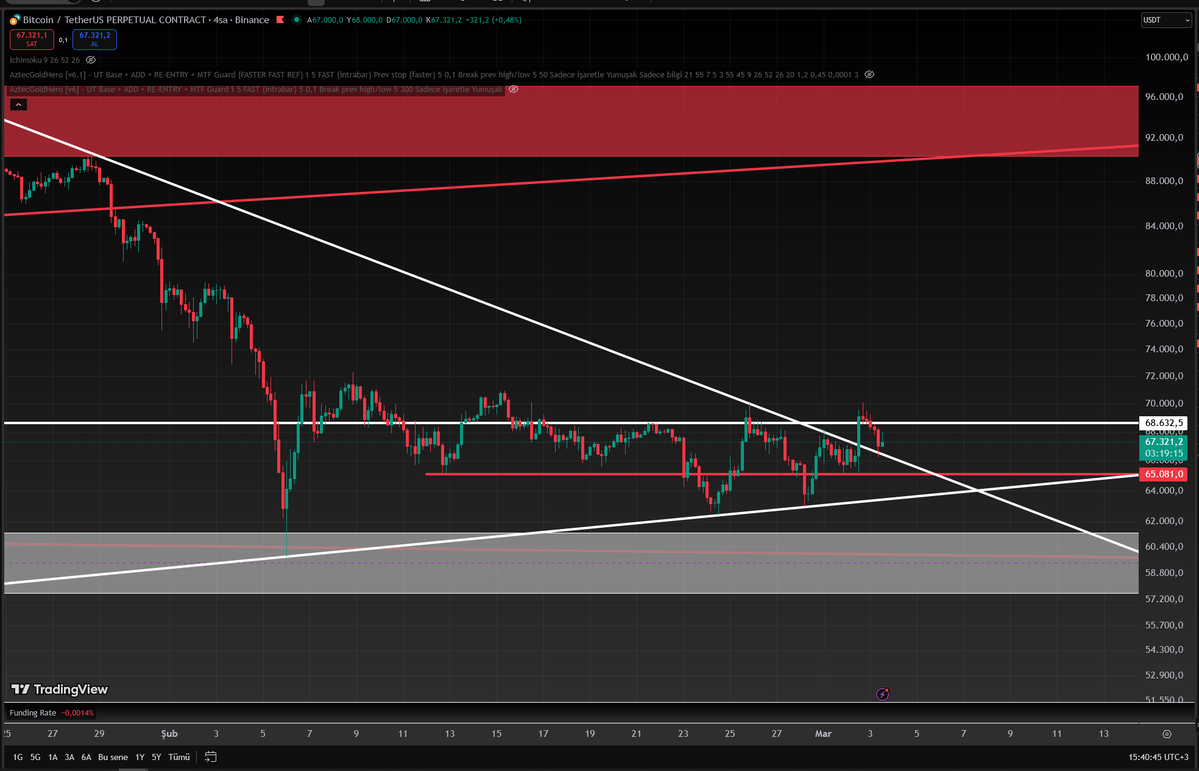Select the Bu sene time range

click(113, 757)
